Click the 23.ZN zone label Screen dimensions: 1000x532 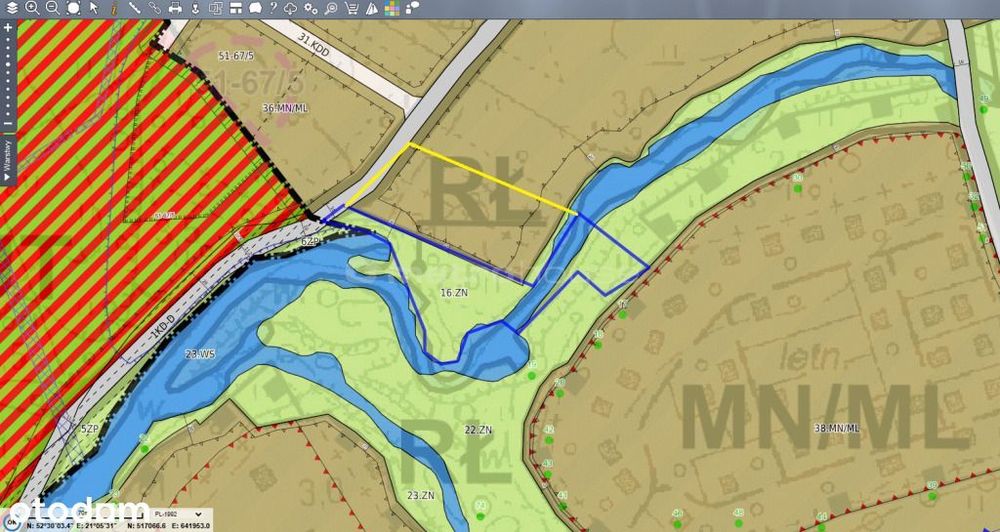point(420,494)
